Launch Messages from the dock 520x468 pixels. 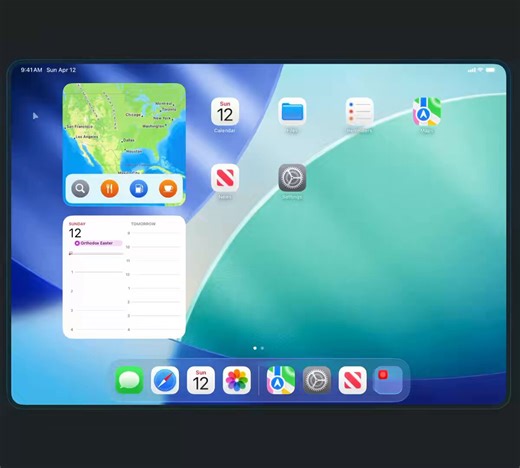tap(129, 380)
